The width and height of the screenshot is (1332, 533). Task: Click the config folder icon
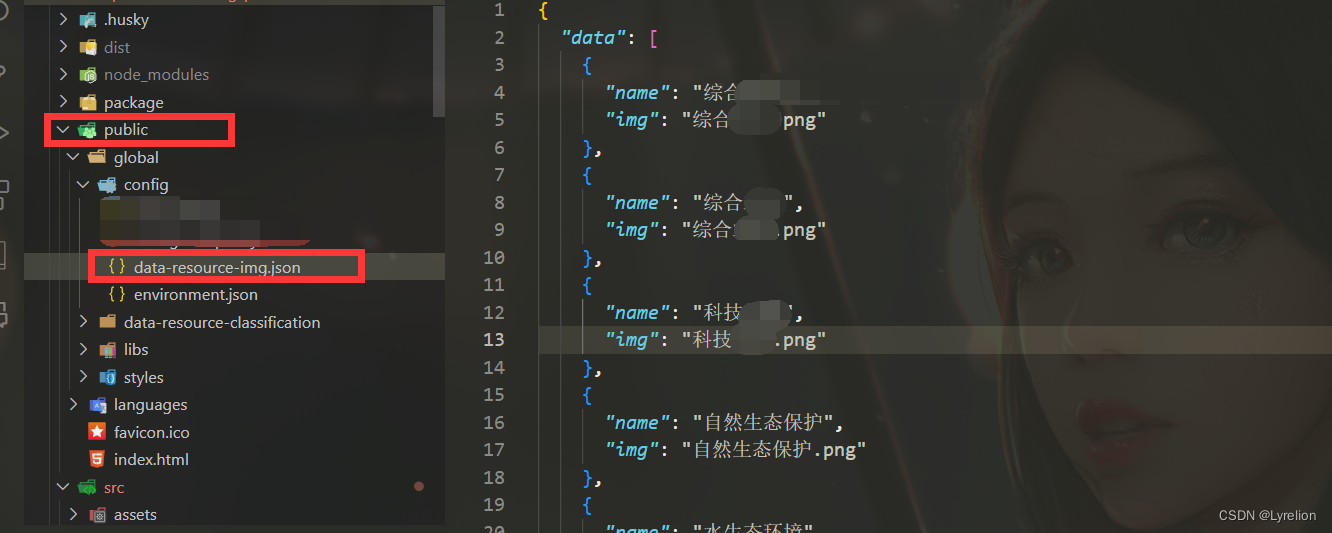click(x=107, y=185)
